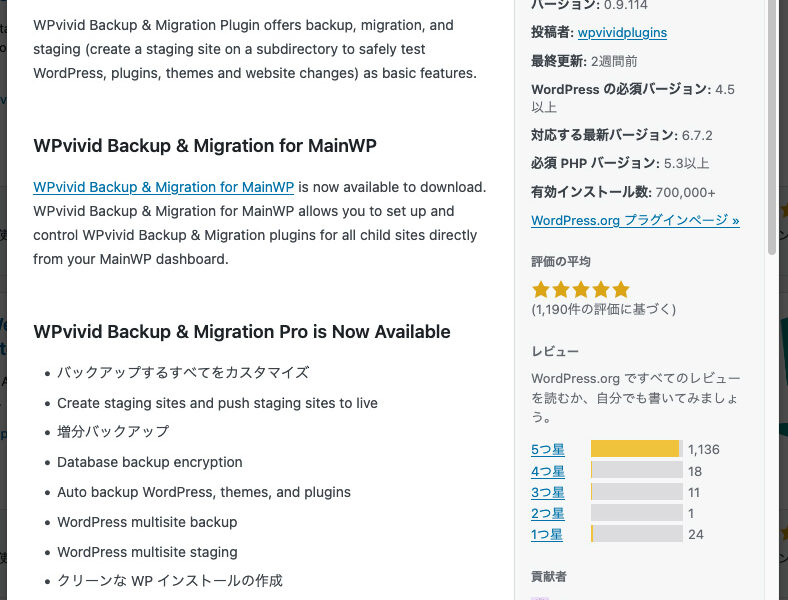Click the 1つ星 reviews link

coord(547,535)
